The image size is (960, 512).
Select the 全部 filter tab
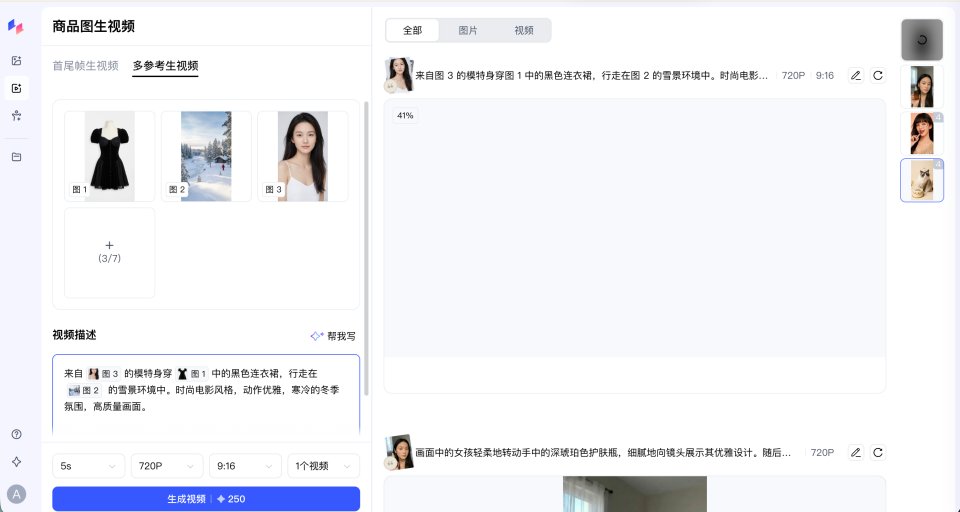tap(412, 30)
